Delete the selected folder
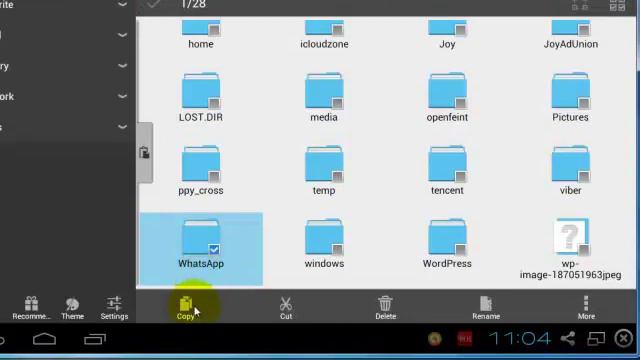The image size is (640, 360). pyautogui.click(x=385, y=308)
